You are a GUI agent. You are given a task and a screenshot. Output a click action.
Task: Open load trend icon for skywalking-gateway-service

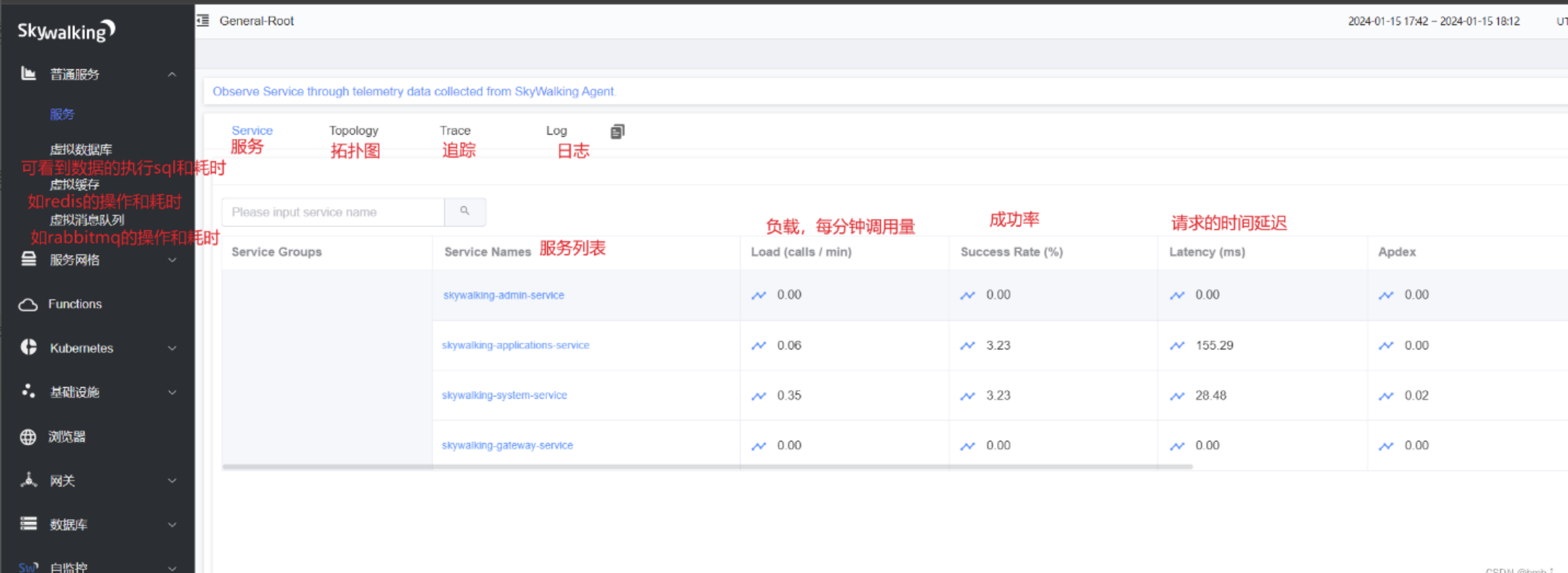click(x=759, y=446)
